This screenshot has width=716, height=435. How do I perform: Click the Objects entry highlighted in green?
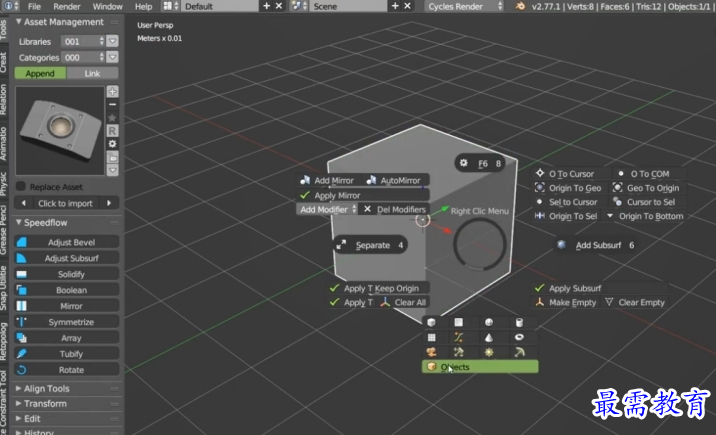point(480,367)
